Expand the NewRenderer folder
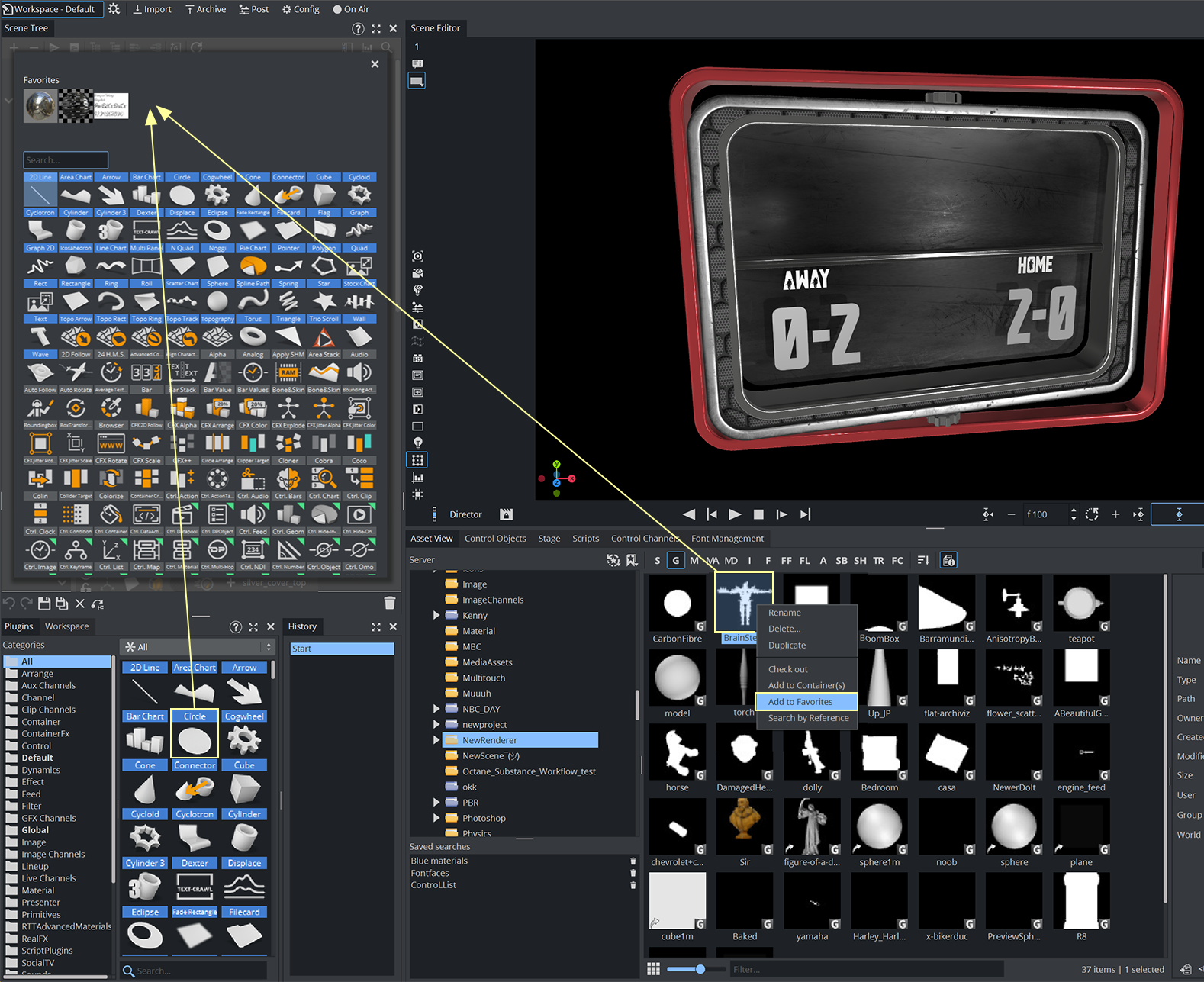This screenshot has height=982, width=1204. coord(436,740)
